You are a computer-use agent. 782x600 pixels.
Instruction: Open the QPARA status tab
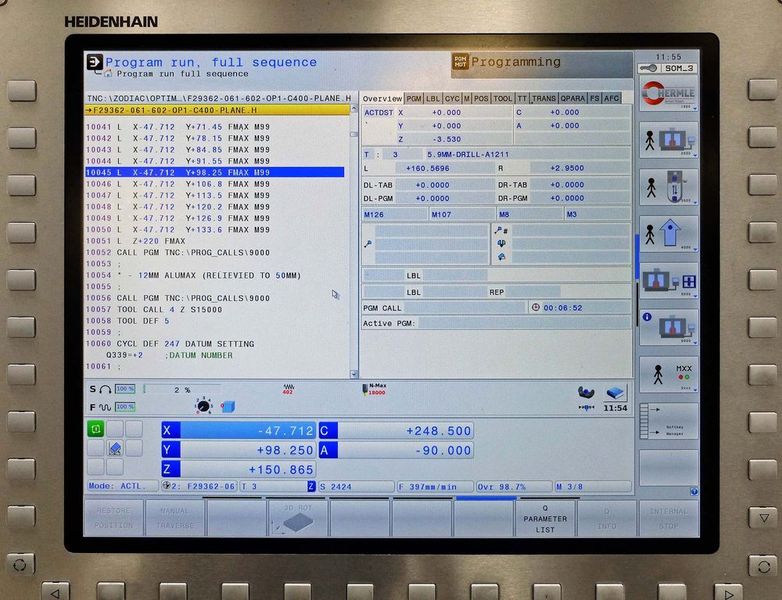click(573, 99)
